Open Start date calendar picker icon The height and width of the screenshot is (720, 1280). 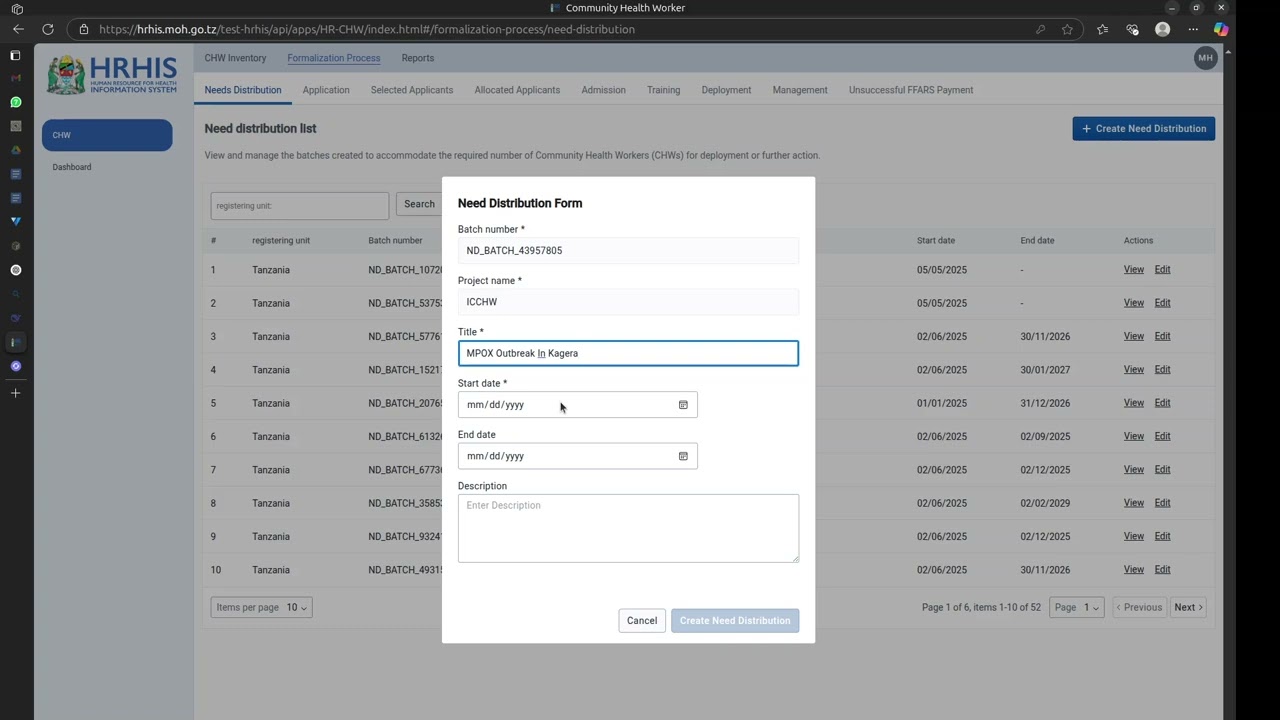click(683, 405)
